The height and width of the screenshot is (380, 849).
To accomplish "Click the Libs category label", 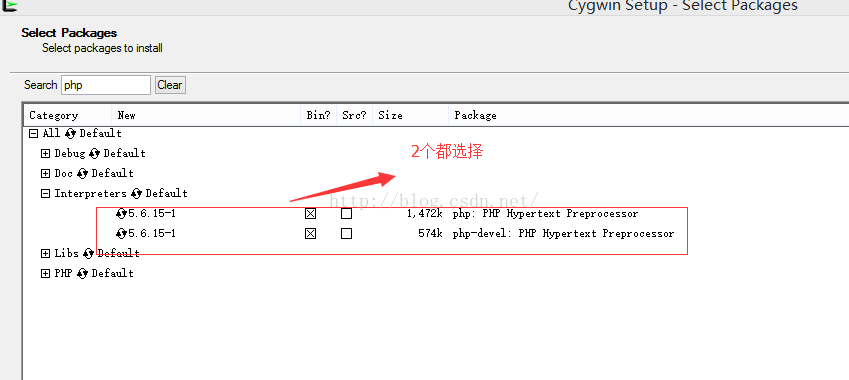I will point(67,253).
